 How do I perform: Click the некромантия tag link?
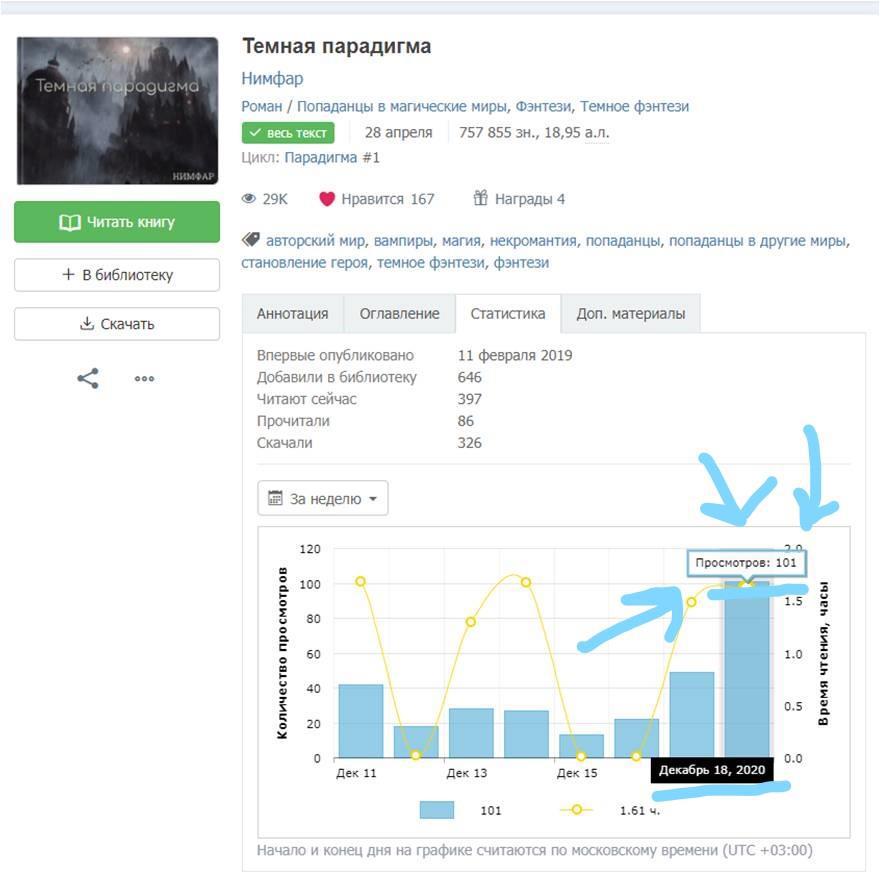533,241
